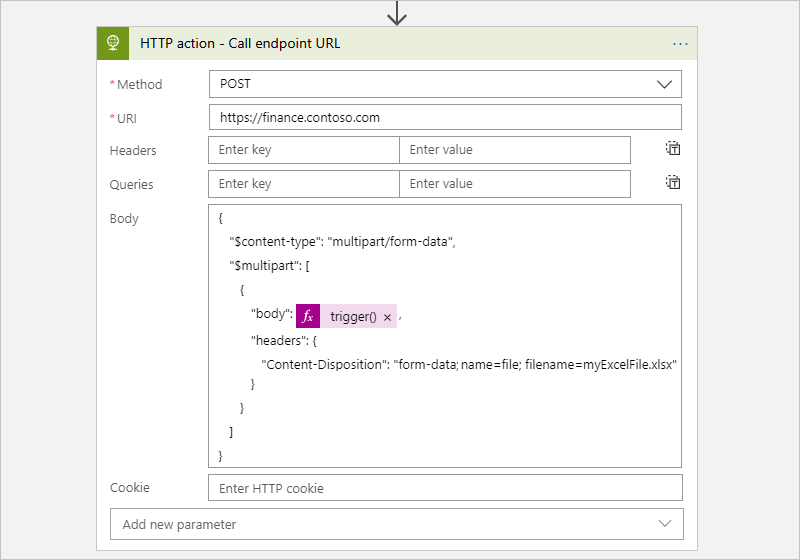Click the URI input field
The height and width of the screenshot is (560, 800).
click(x=445, y=117)
